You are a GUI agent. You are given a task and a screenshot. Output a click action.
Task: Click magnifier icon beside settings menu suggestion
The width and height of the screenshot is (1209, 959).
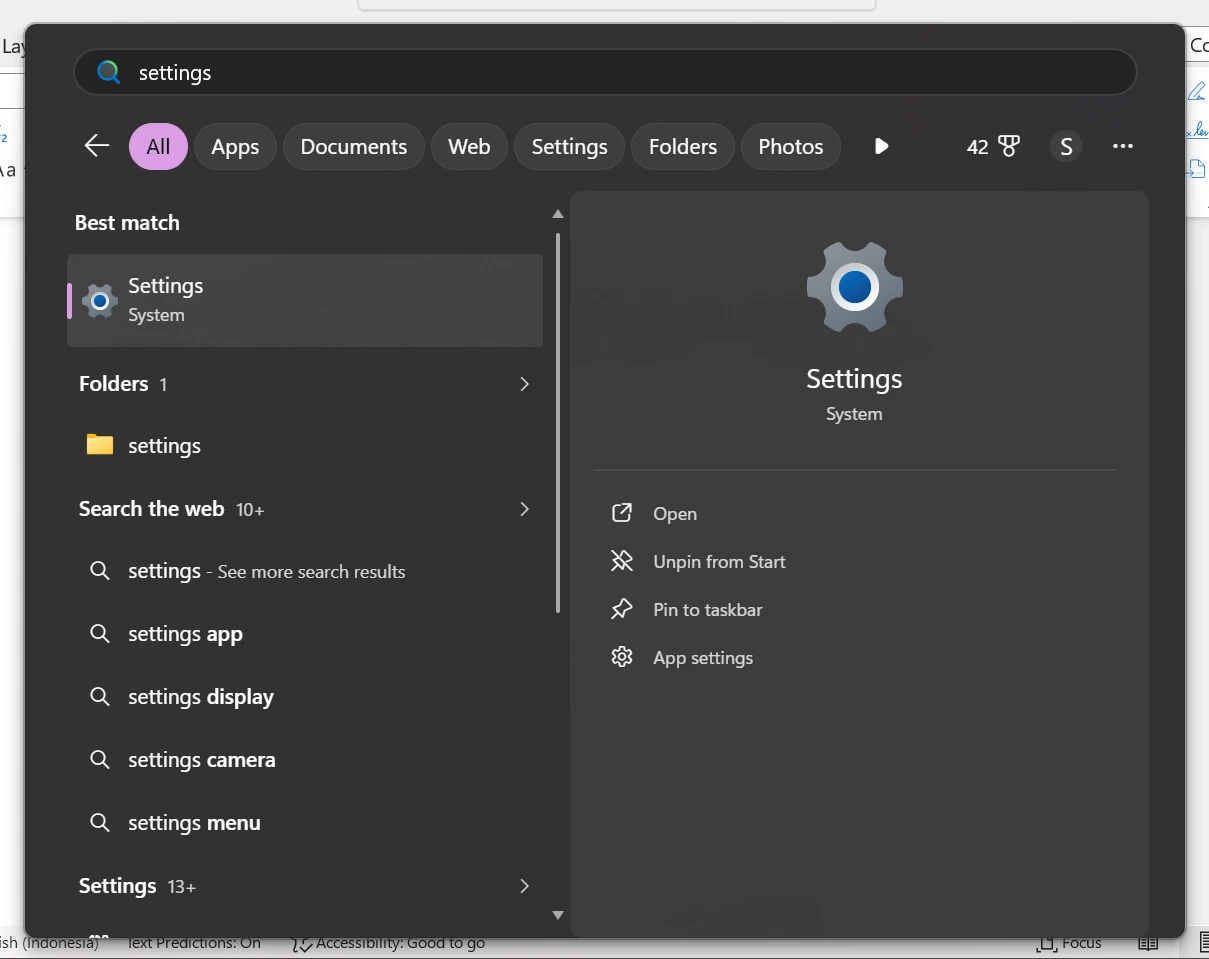100,823
